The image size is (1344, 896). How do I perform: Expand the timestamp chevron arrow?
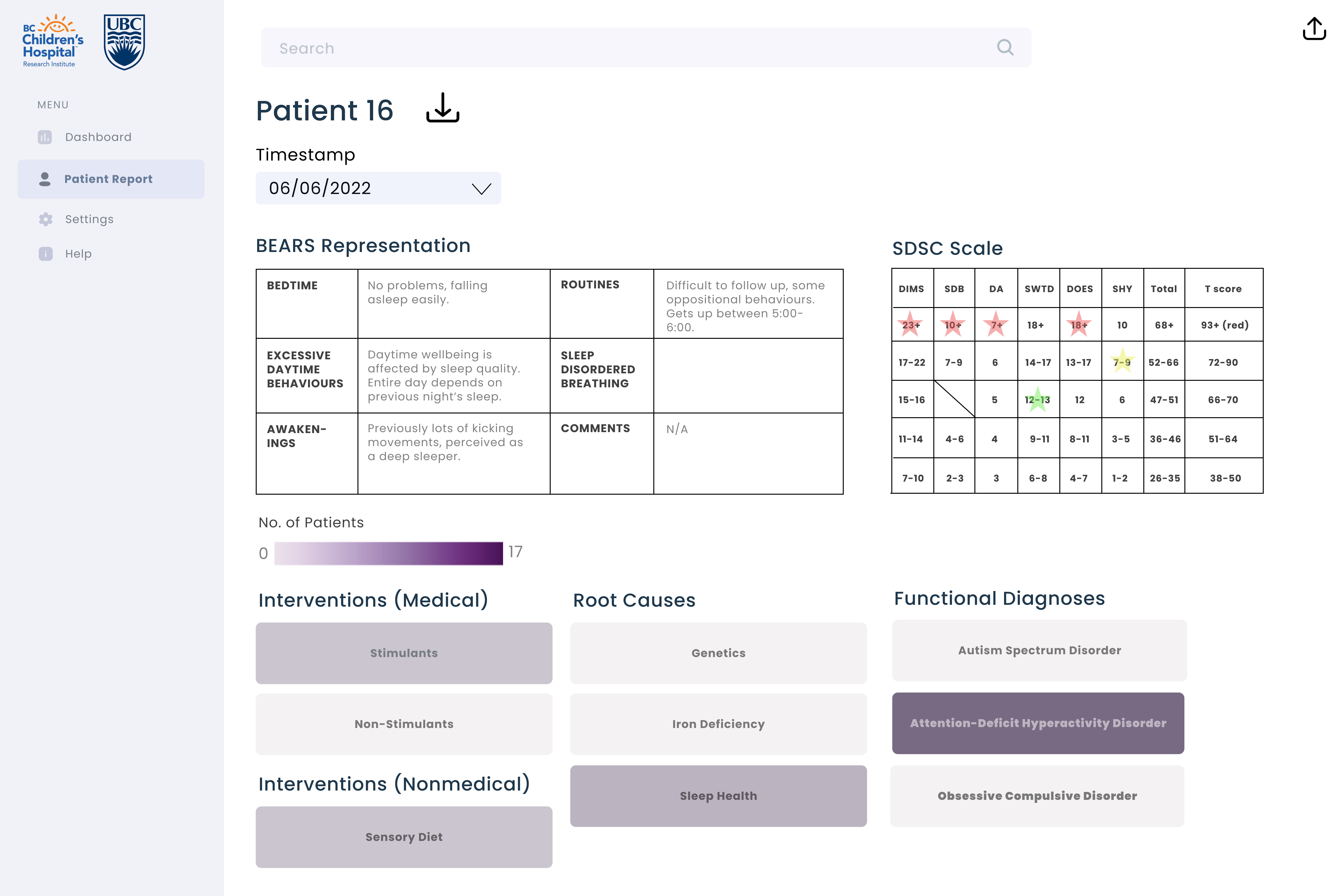click(x=481, y=189)
